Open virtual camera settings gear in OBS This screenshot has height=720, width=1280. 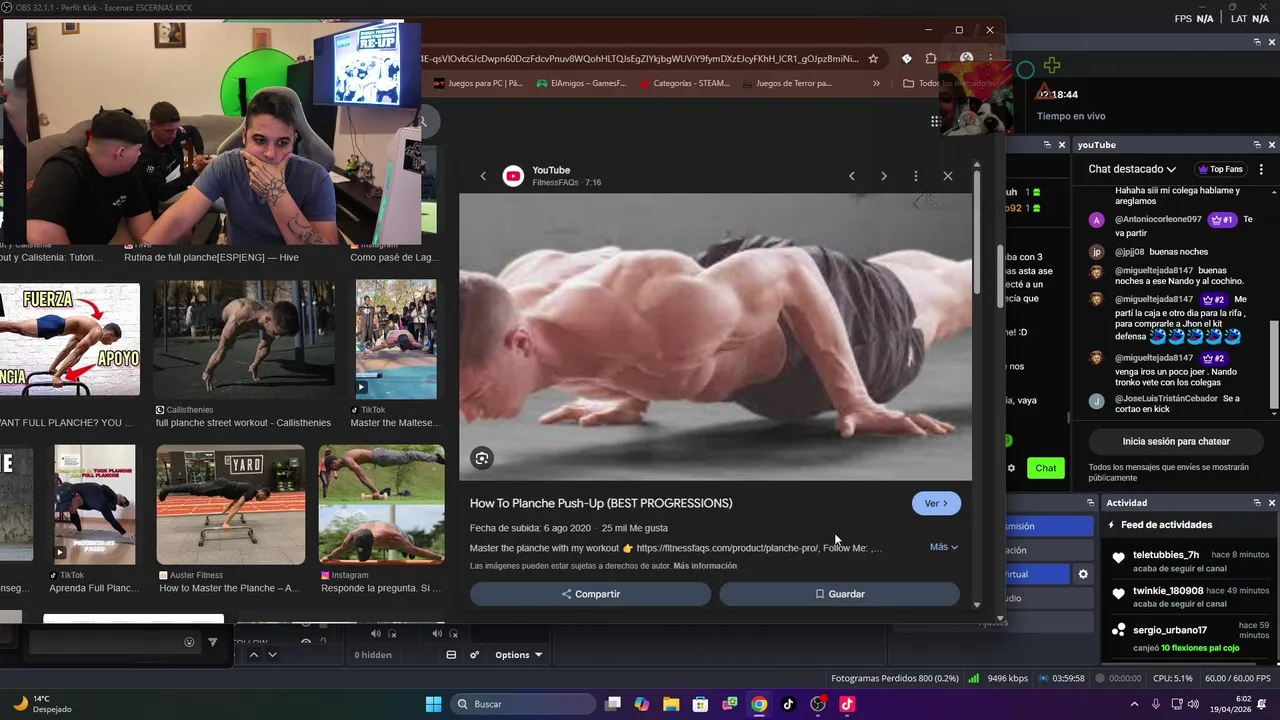pyautogui.click(x=1083, y=574)
